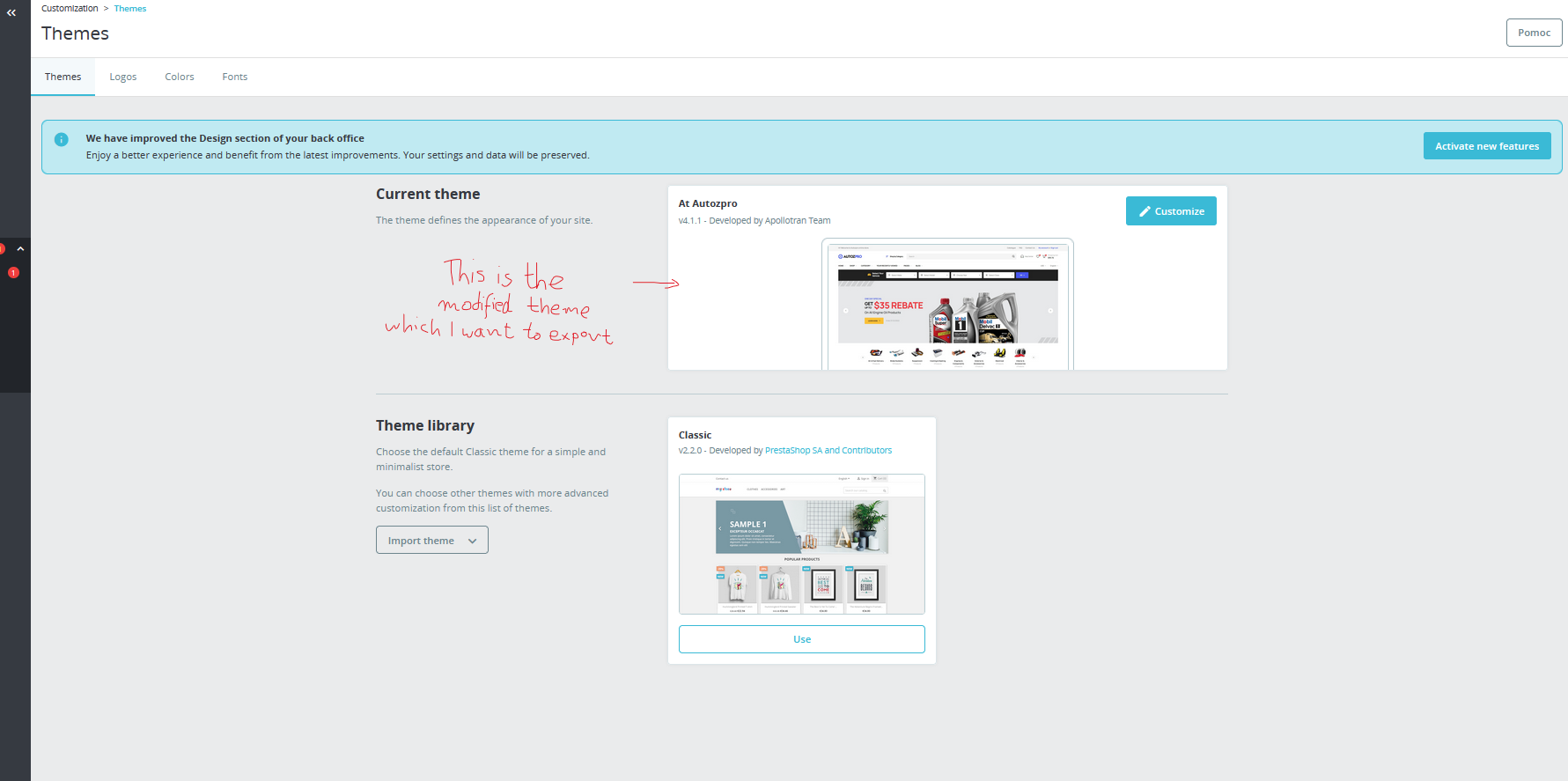Click Activate new features button

1487,146
